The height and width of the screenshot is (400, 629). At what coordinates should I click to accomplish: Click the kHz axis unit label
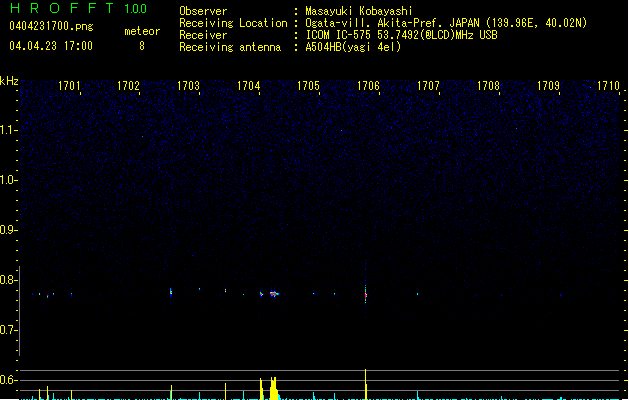click(x=9, y=81)
